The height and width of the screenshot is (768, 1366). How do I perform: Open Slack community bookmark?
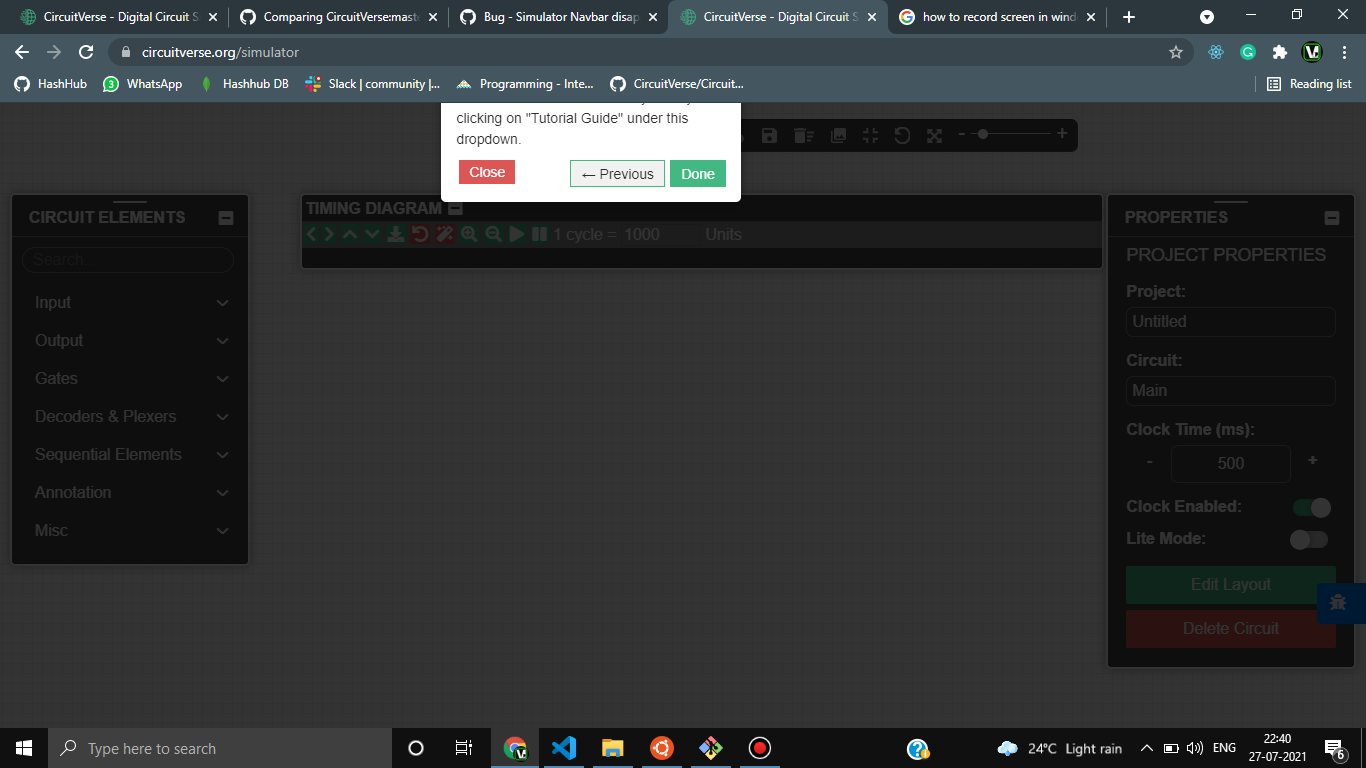pos(373,84)
